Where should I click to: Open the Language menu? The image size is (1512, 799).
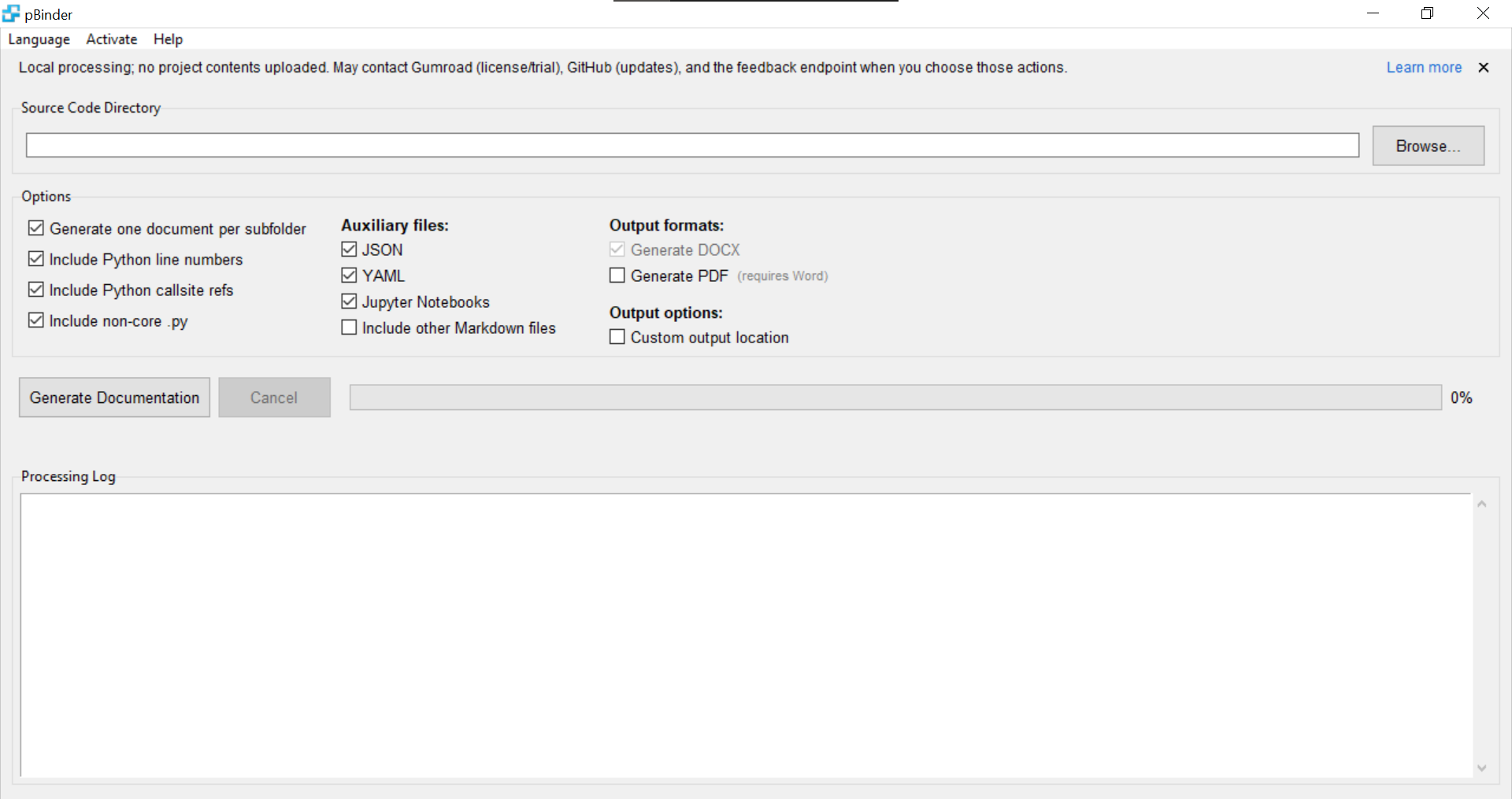(x=39, y=39)
